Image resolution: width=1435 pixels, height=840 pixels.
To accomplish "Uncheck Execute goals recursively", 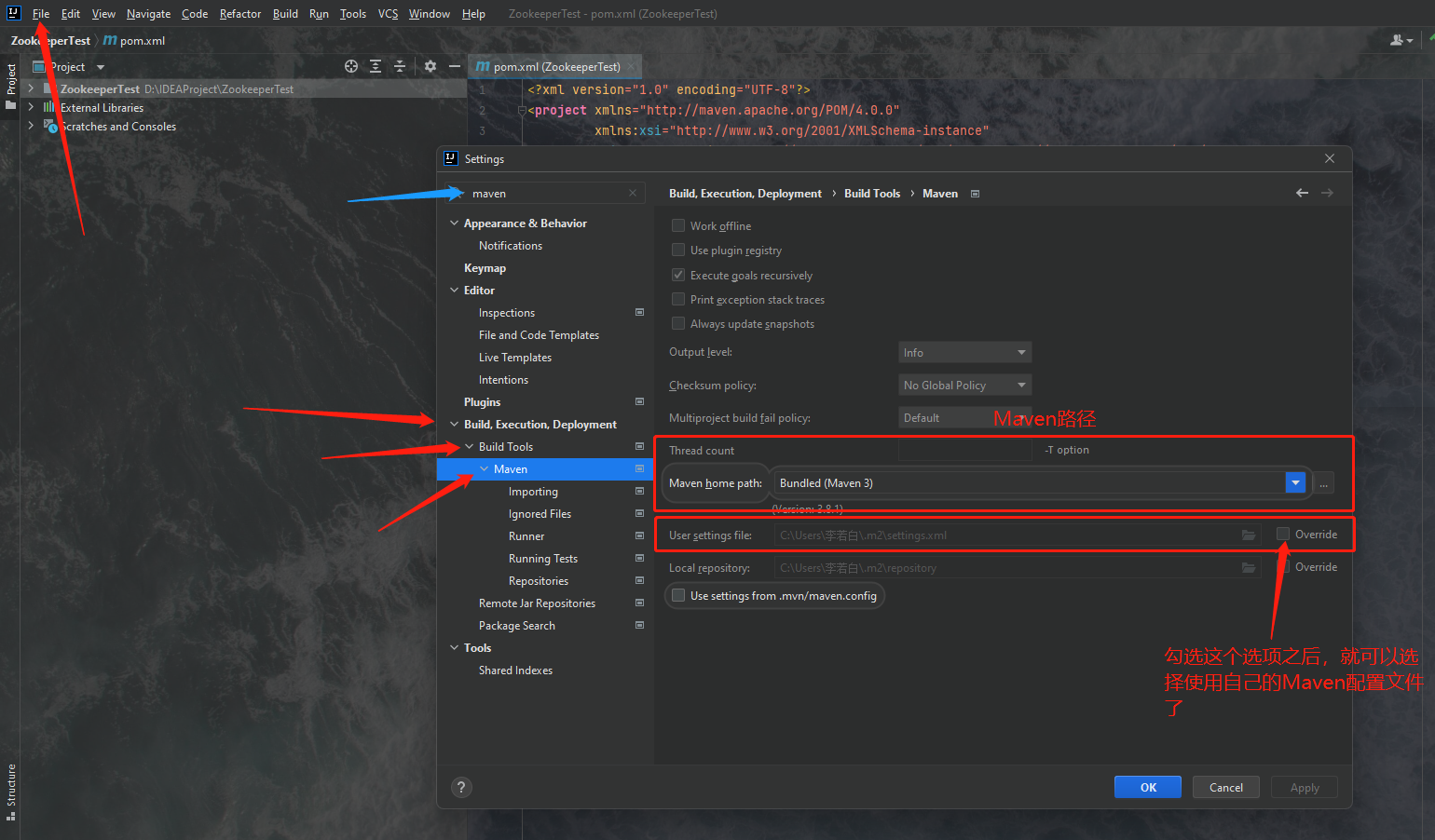I will [678, 275].
